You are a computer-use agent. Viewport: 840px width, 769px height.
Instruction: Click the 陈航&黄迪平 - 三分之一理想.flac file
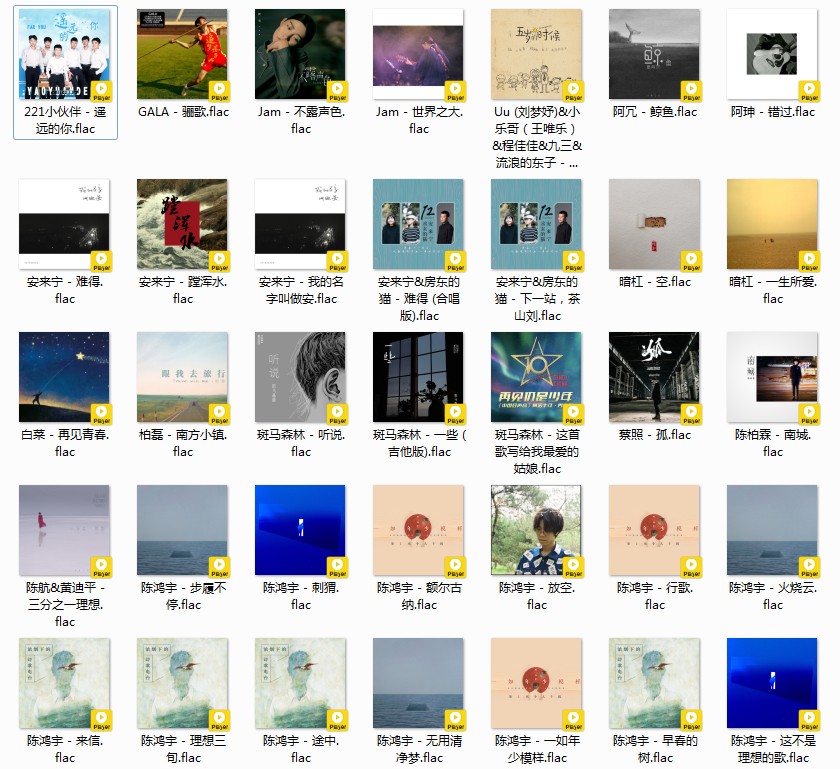pyautogui.click(x=65, y=530)
